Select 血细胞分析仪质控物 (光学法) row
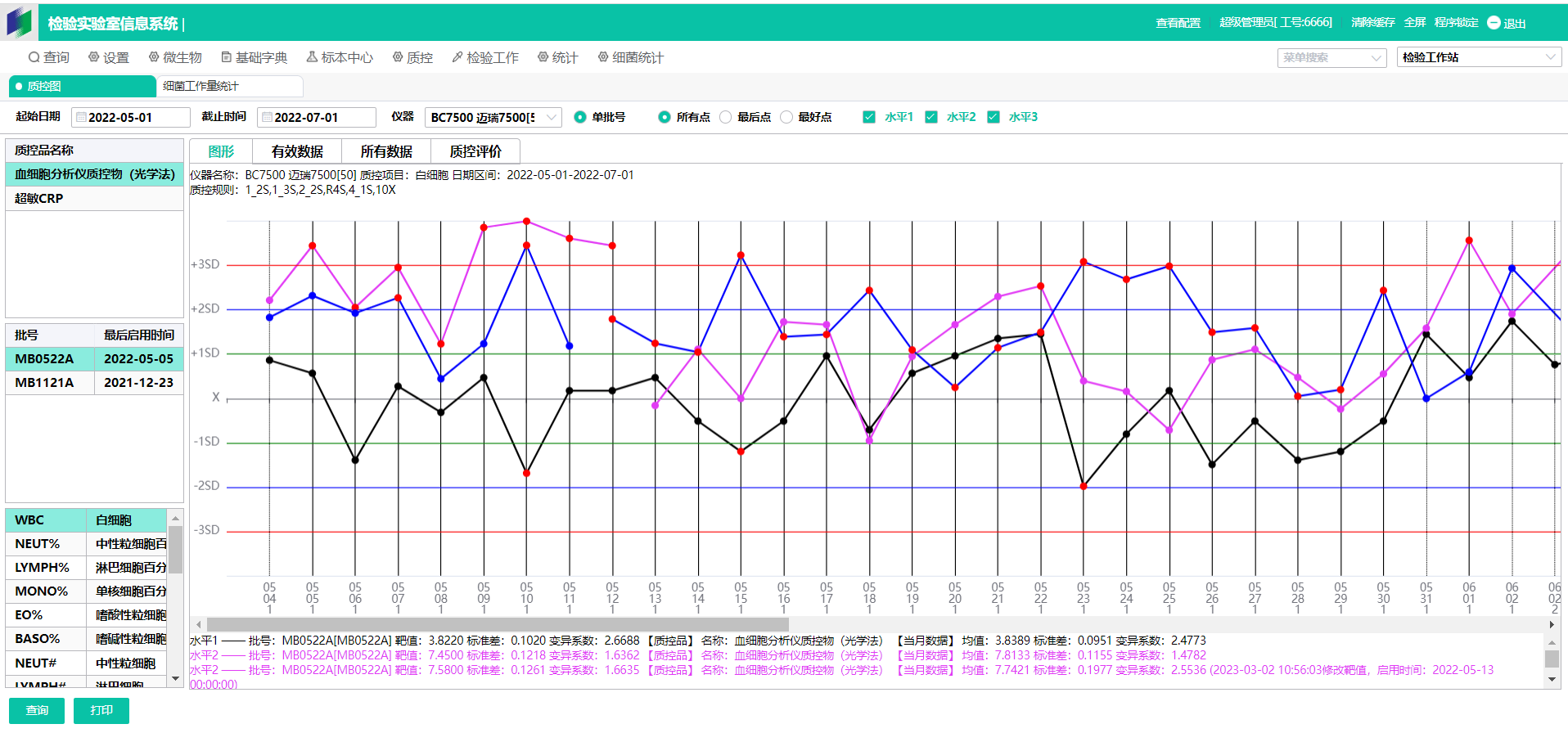 94,174
